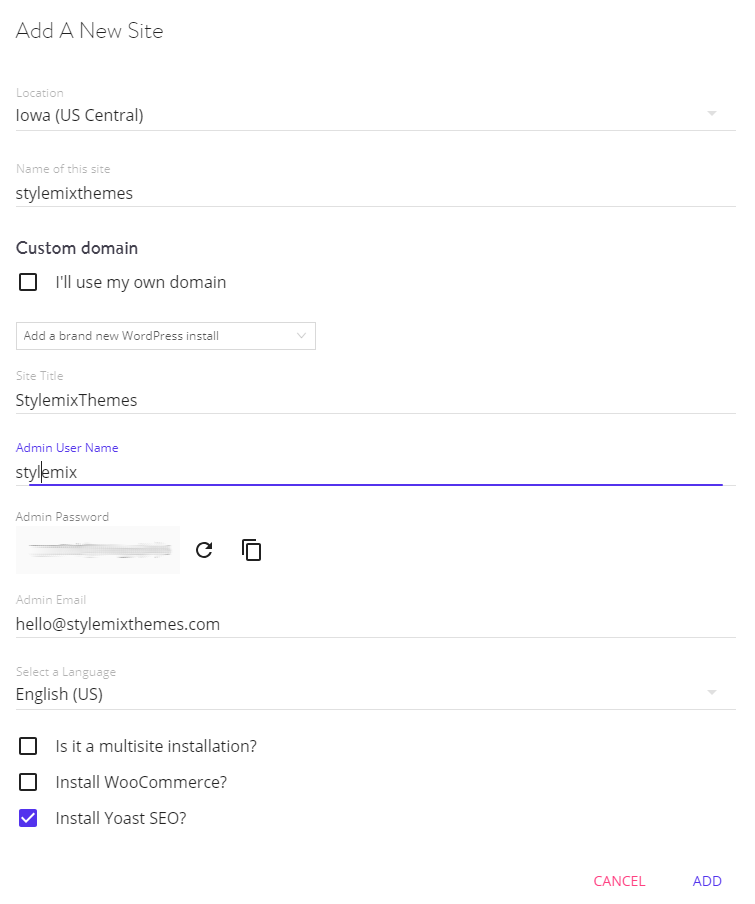Click the "Custom domain" section heading
Viewport: 755px width, 904px height.
point(77,248)
